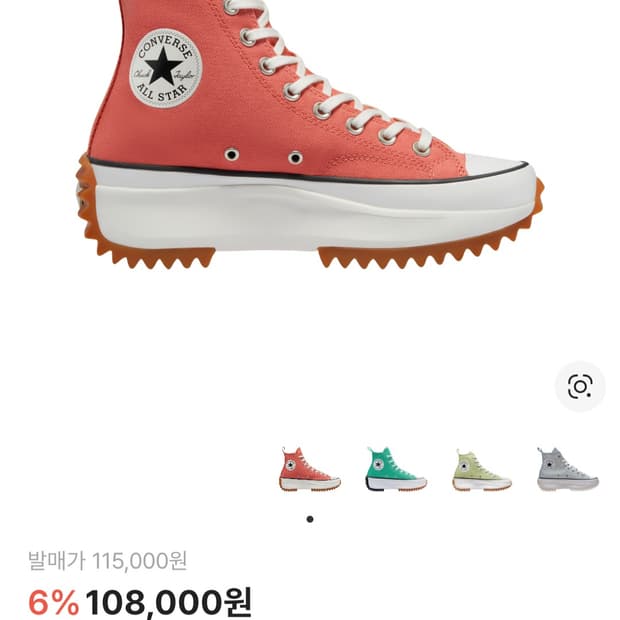Image resolution: width=620 pixels, height=620 pixels.
Task: Choose the lime yellow shoe thumbnail
Action: (482, 470)
